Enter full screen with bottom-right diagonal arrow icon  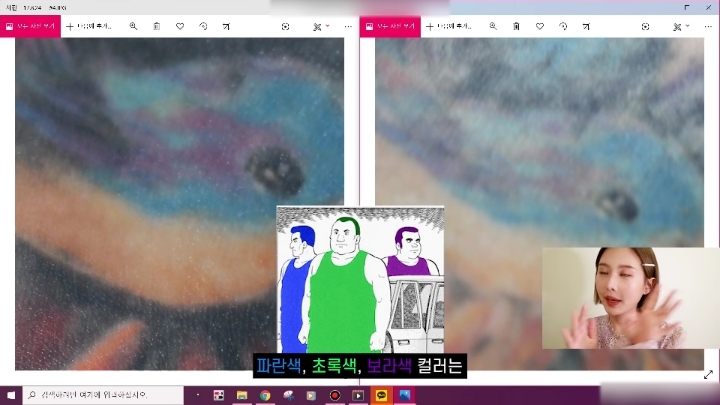point(708,375)
